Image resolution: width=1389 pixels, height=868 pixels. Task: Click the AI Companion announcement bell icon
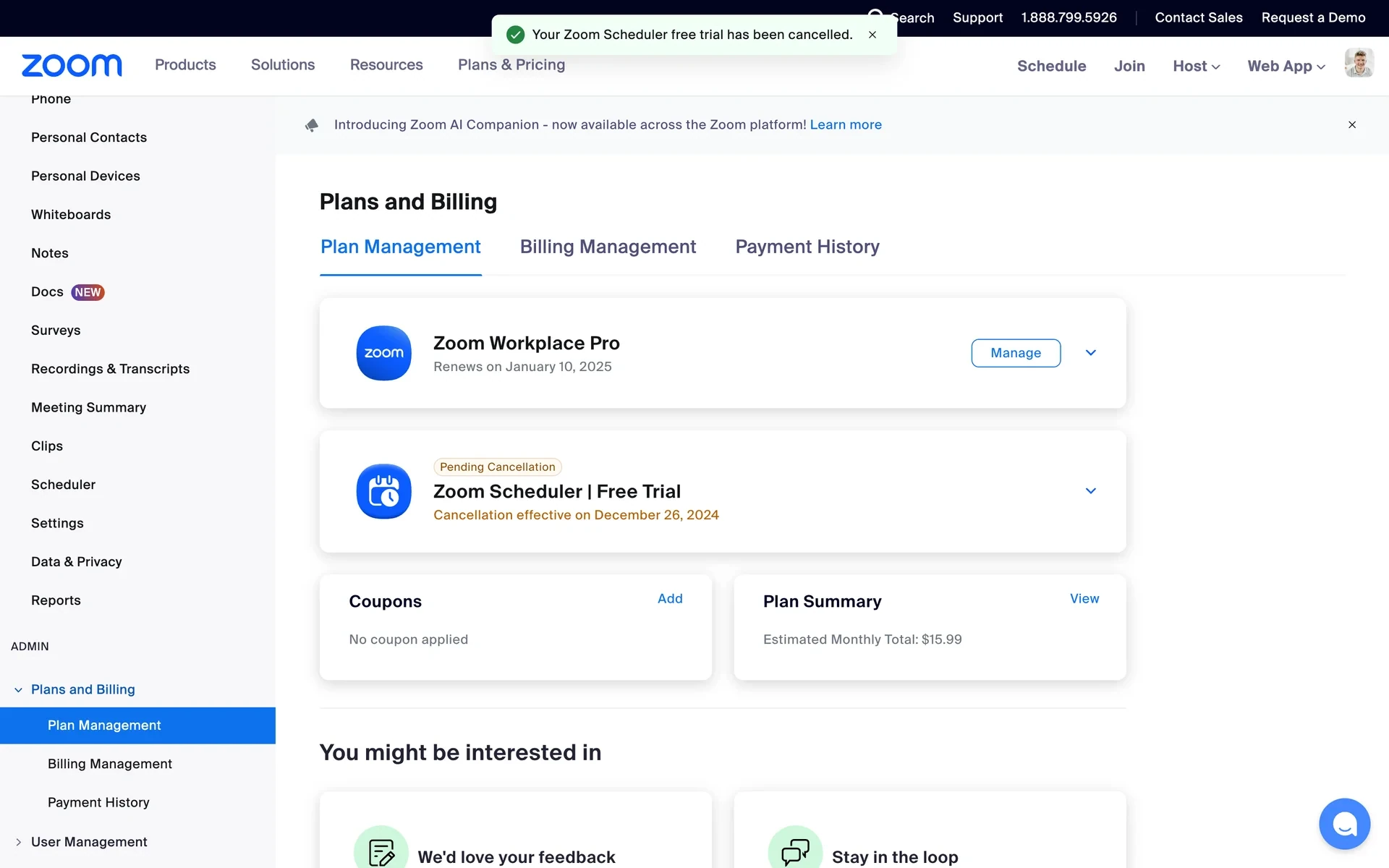click(x=312, y=125)
